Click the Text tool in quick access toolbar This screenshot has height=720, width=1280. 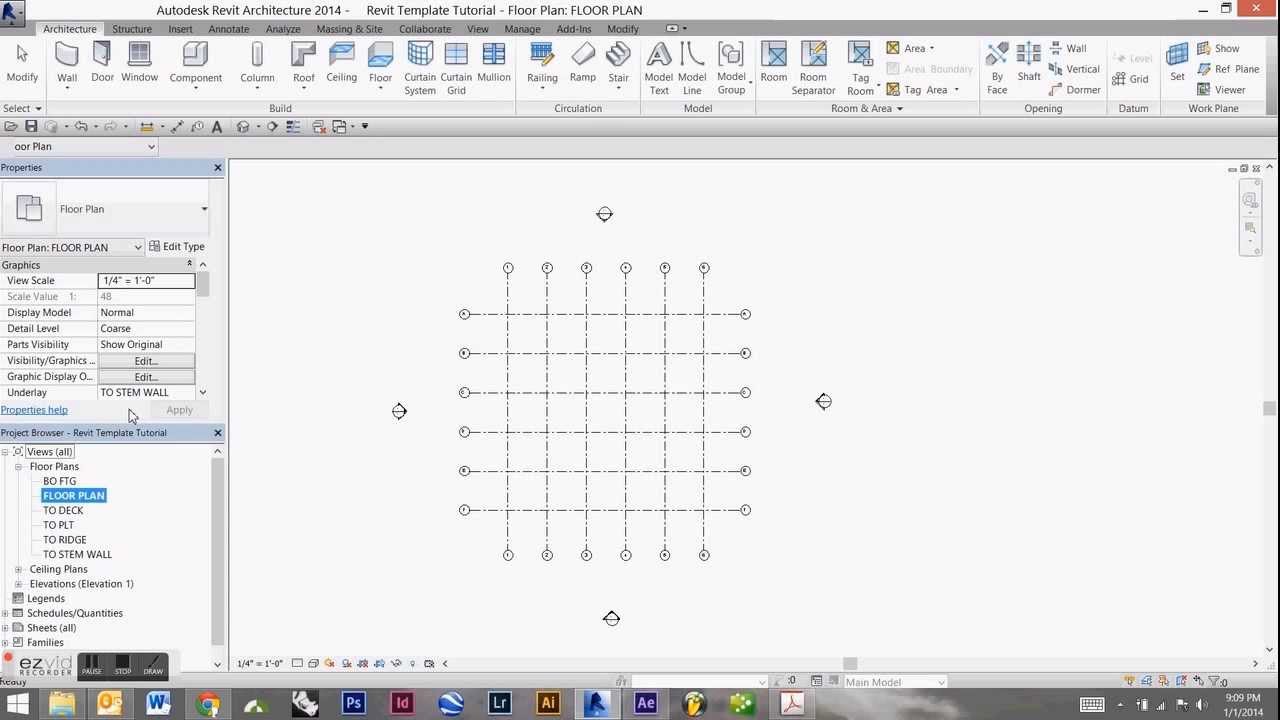click(x=217, y=126)
